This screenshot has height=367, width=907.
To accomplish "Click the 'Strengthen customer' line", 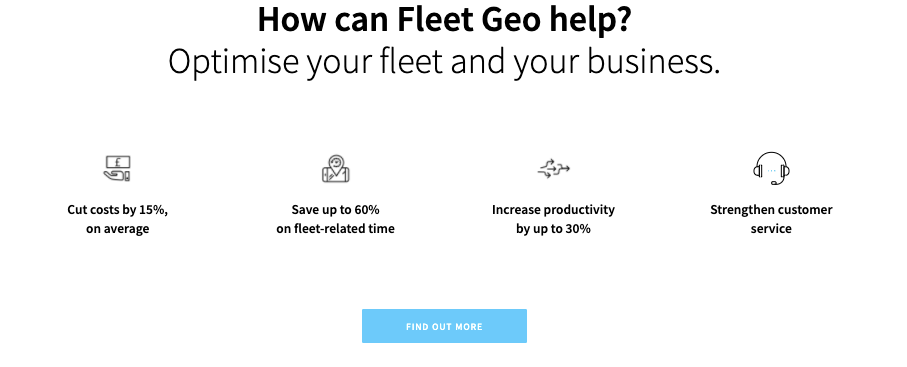I will pyautogui.click(x=771, y=210).
